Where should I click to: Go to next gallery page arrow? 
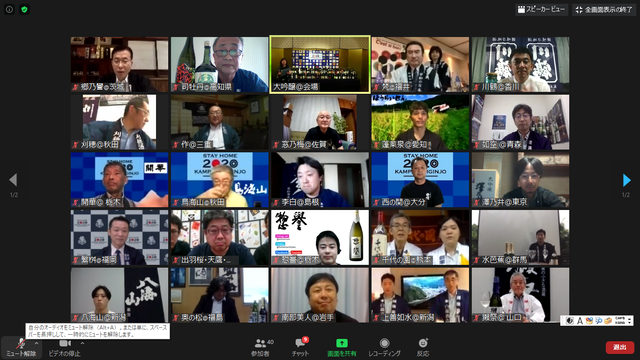point(627,180)
